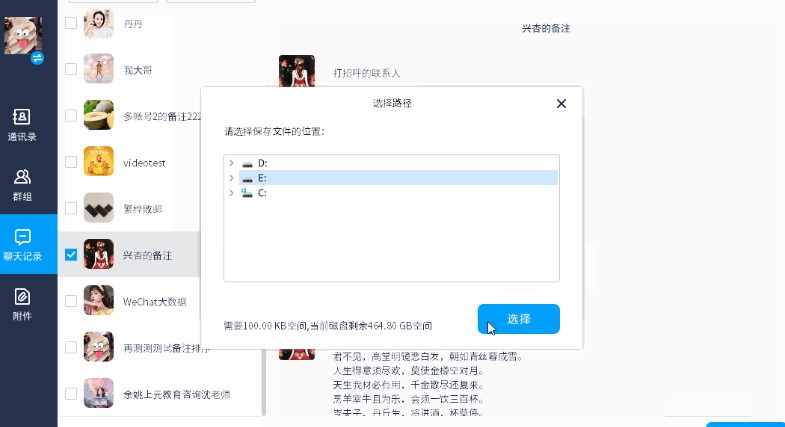The width and height of the screenshot is (785, 427).
Task: Select the C: system drive icon
Action: 247,193
